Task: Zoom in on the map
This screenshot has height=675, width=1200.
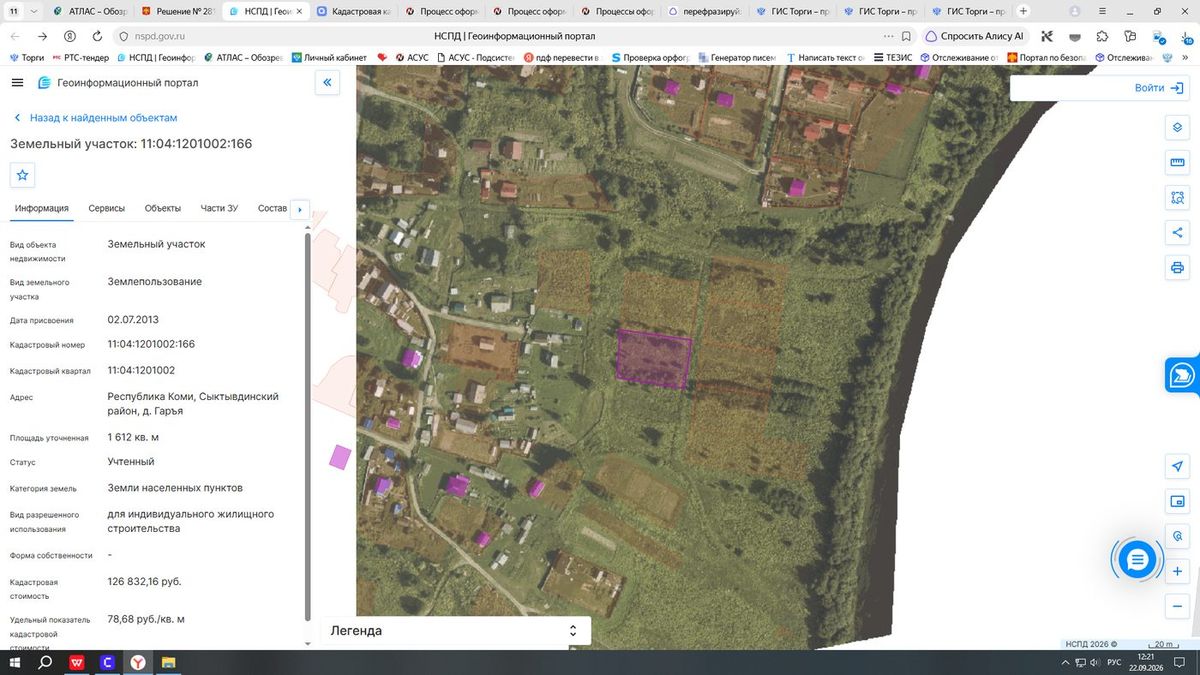Action: (x=1177, y=572)
